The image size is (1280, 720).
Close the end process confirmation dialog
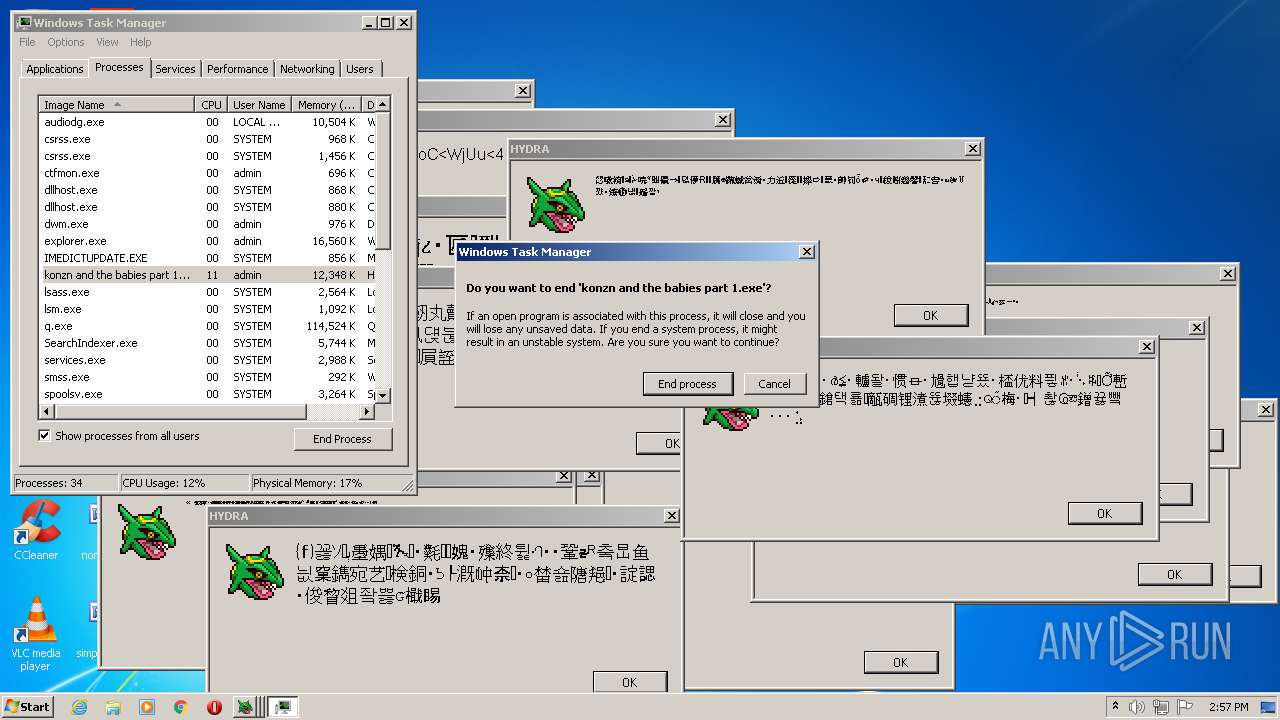click(806, 252)
